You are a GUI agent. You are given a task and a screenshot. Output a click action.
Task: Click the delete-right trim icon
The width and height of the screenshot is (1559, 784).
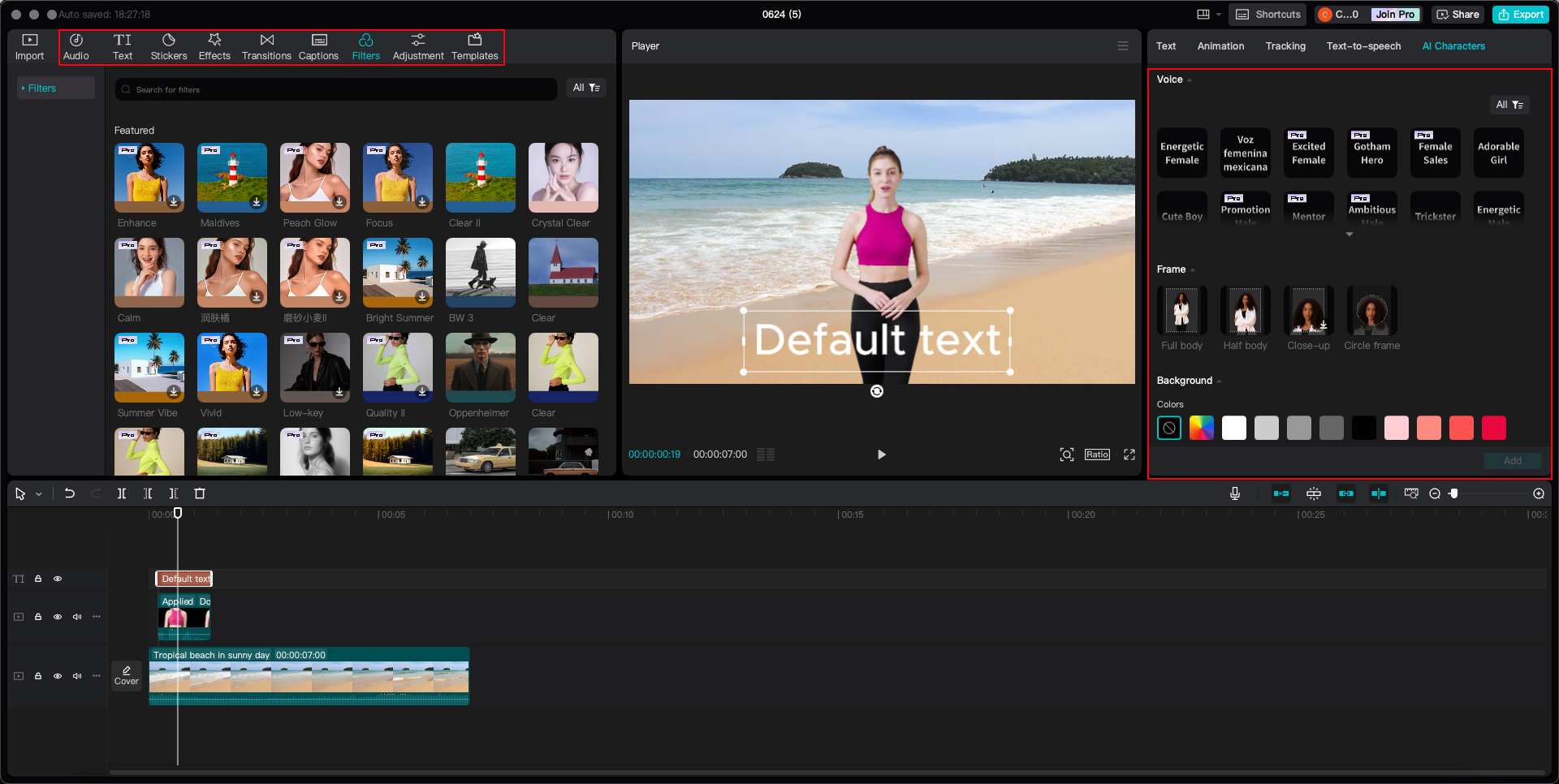(x=174, y=493)
